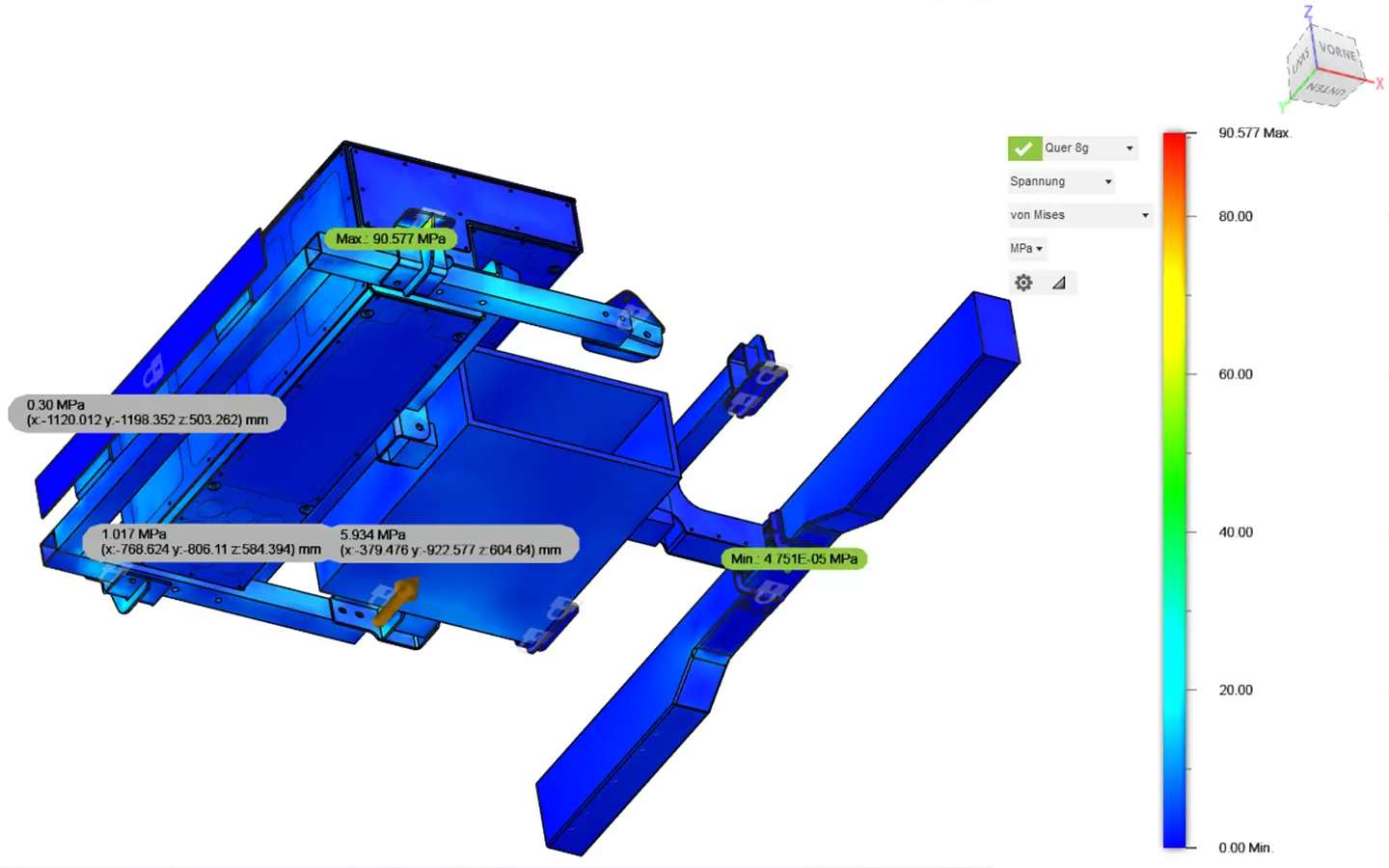Click the Z axis label on the view cube
This screenshot has width=1389, height=868.
[1308, 12]
